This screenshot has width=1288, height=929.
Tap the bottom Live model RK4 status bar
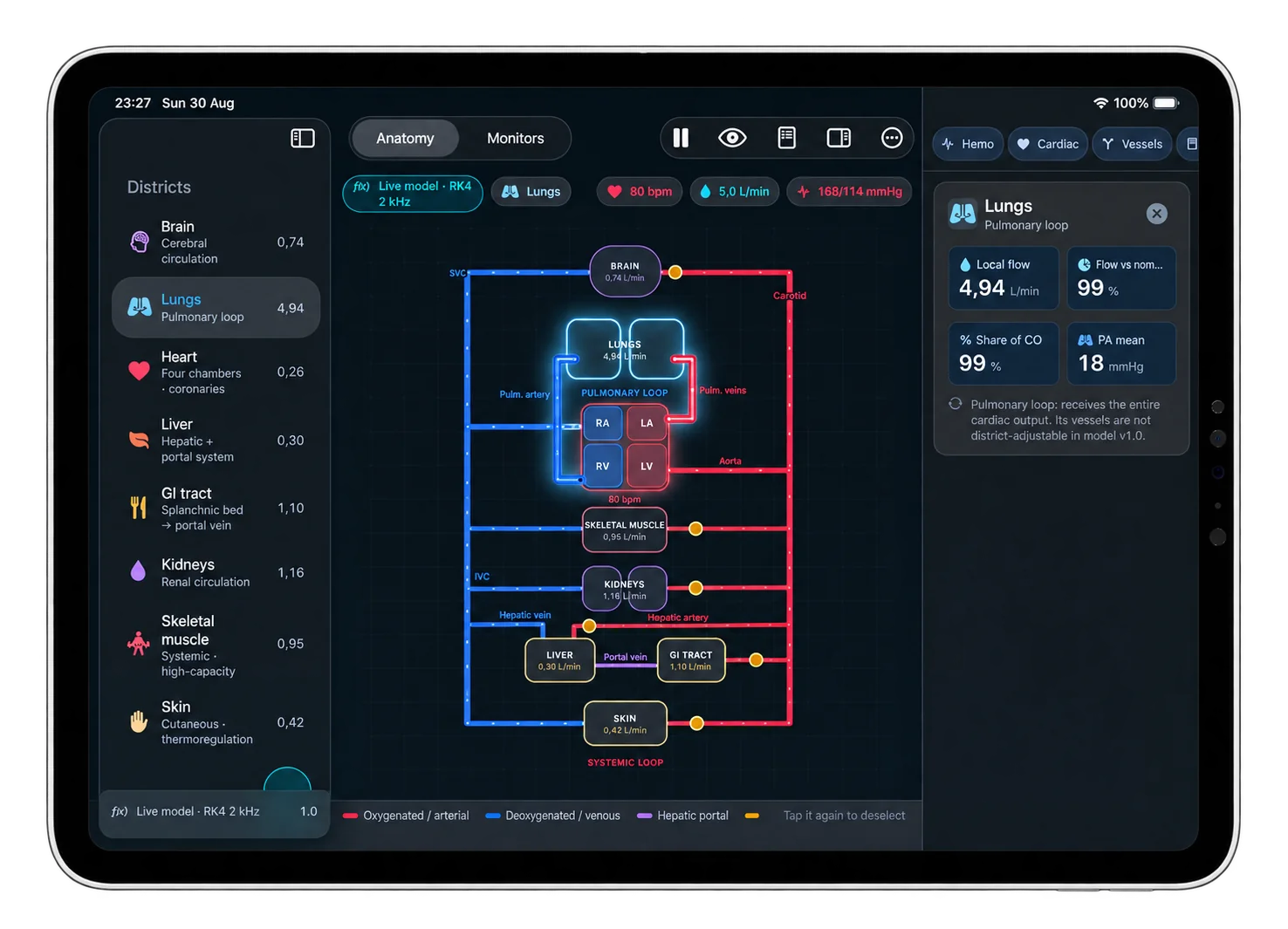tap(215, 812)
